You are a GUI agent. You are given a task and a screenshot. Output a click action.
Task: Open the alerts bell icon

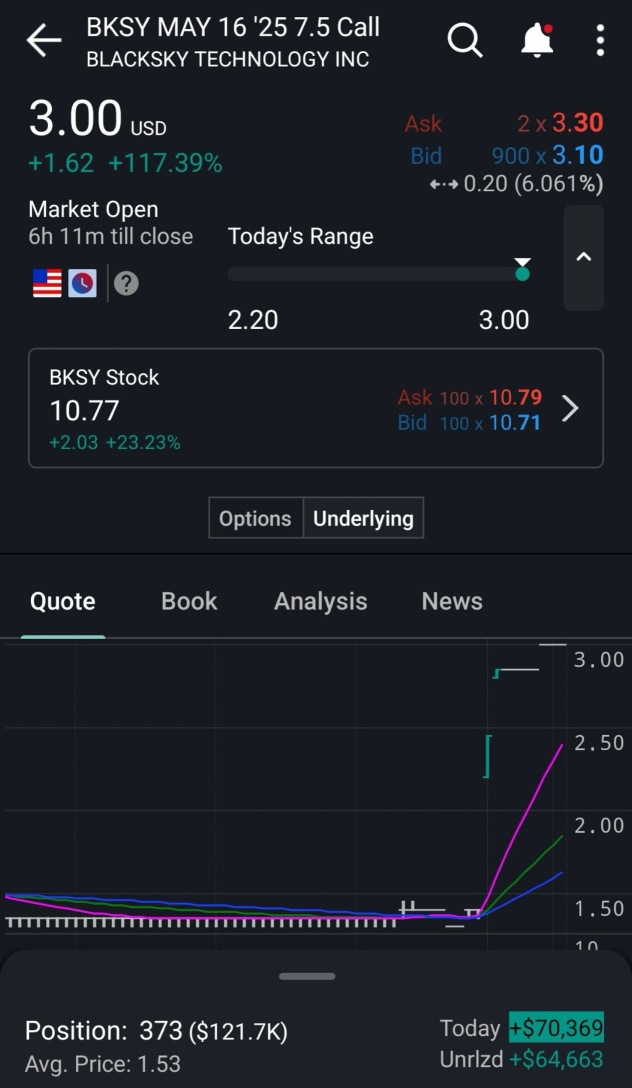(537, 41)
